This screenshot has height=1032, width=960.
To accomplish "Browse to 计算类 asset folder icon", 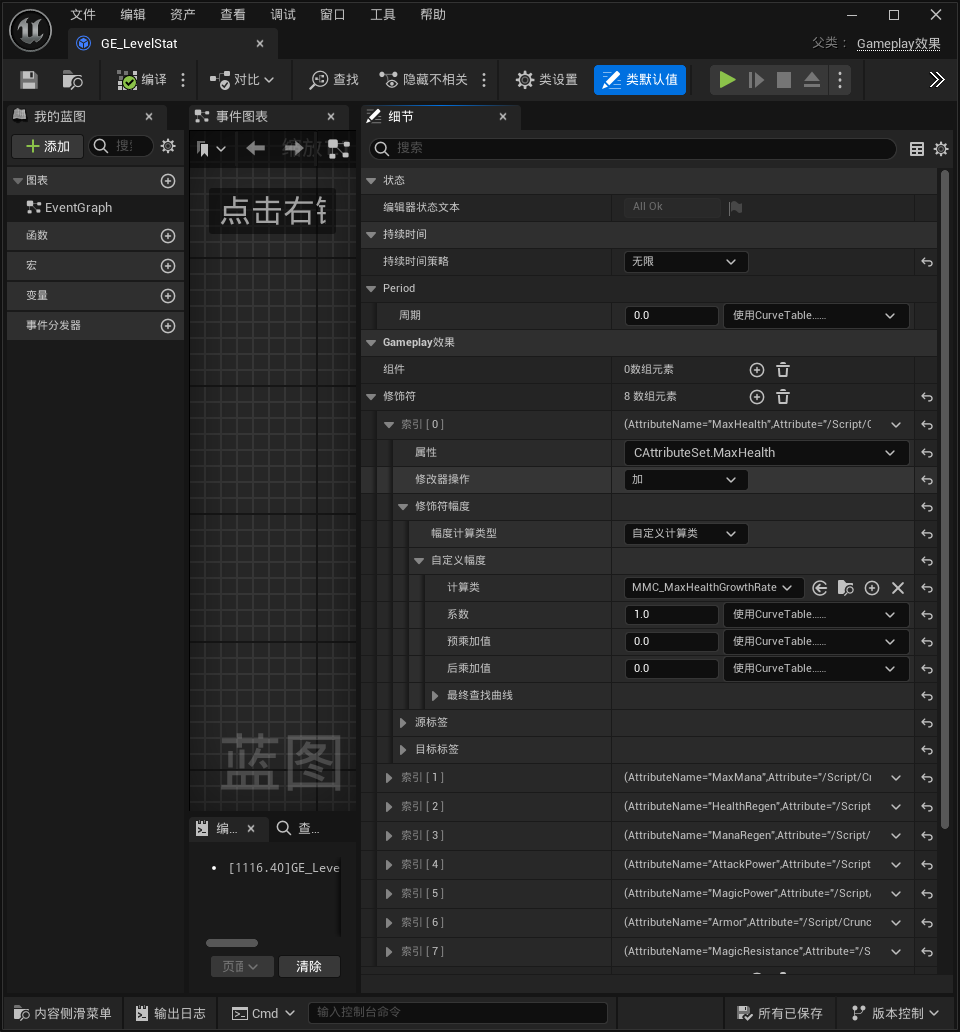I will [x=846, y=588].
